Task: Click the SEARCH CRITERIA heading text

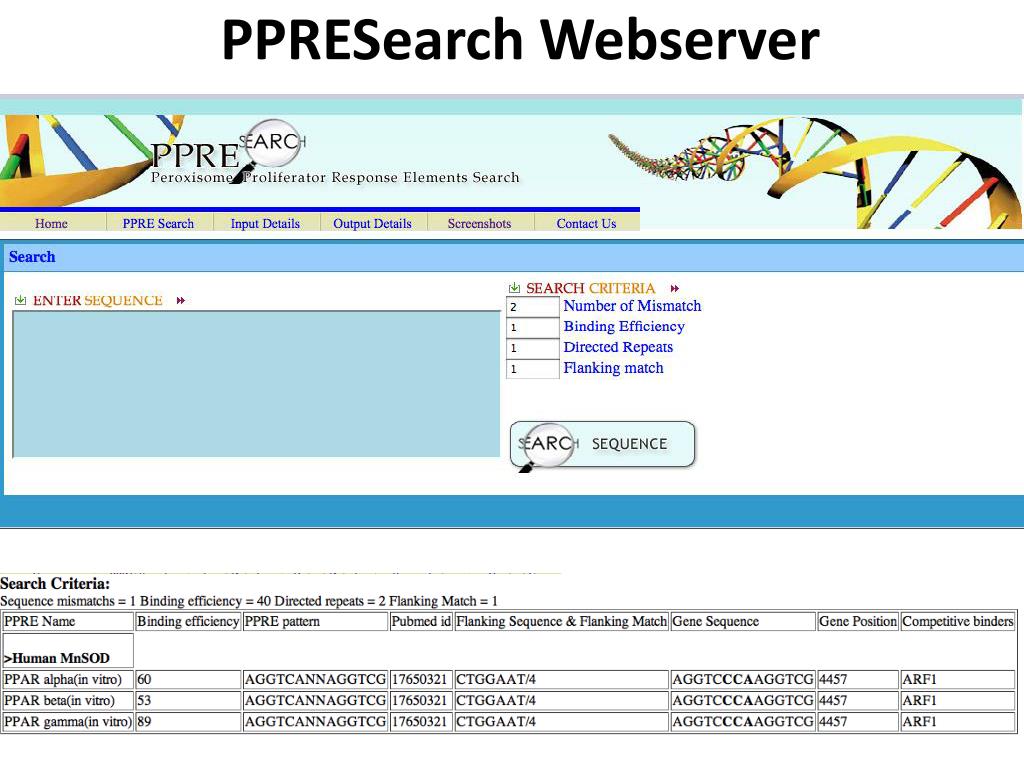Action: pyautogui.click(x=590, y=288)
